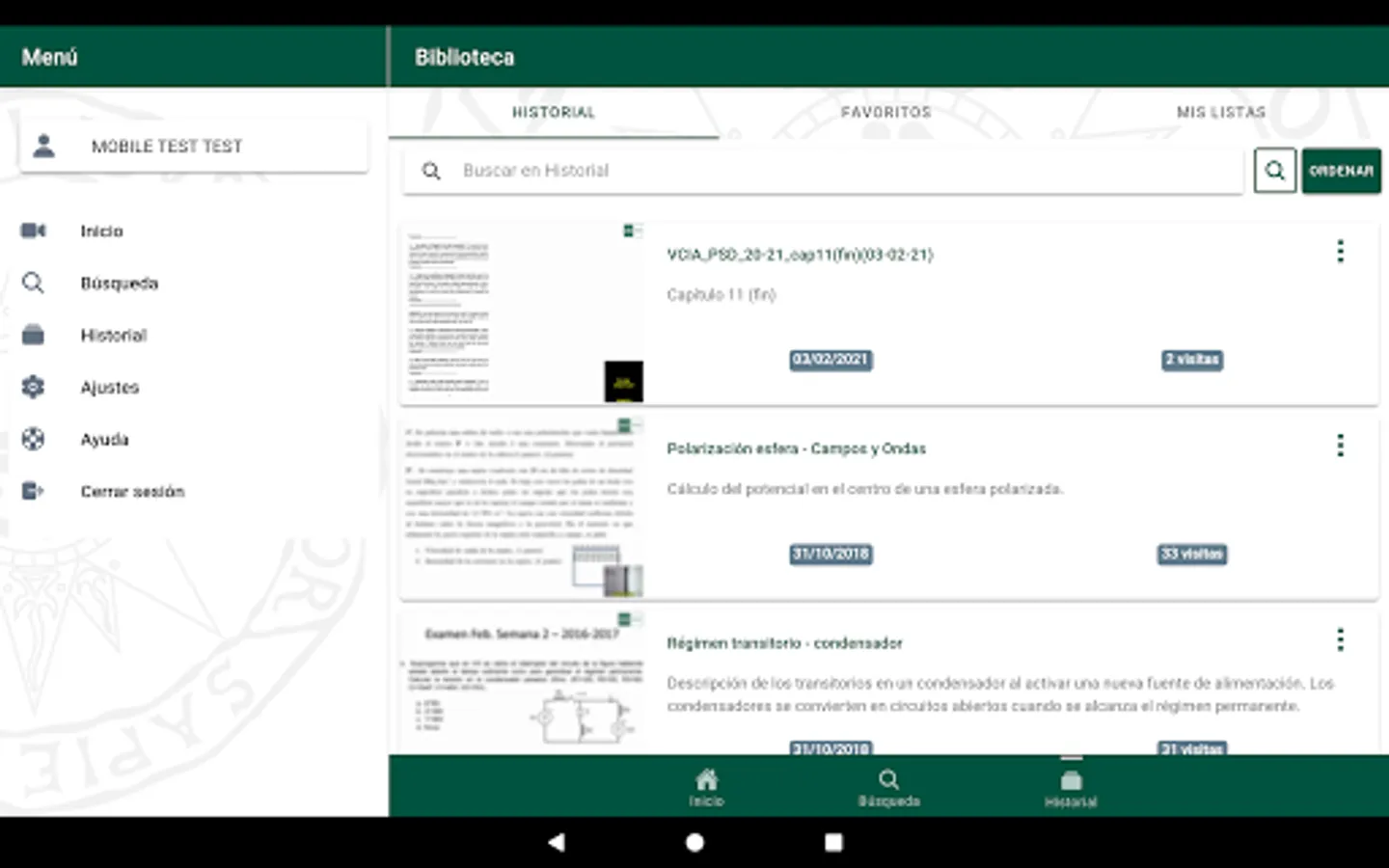Screen dimensions: 1389x868
Task: Click the Cerrar sesión logout icon
Action: tap(33, 491)
